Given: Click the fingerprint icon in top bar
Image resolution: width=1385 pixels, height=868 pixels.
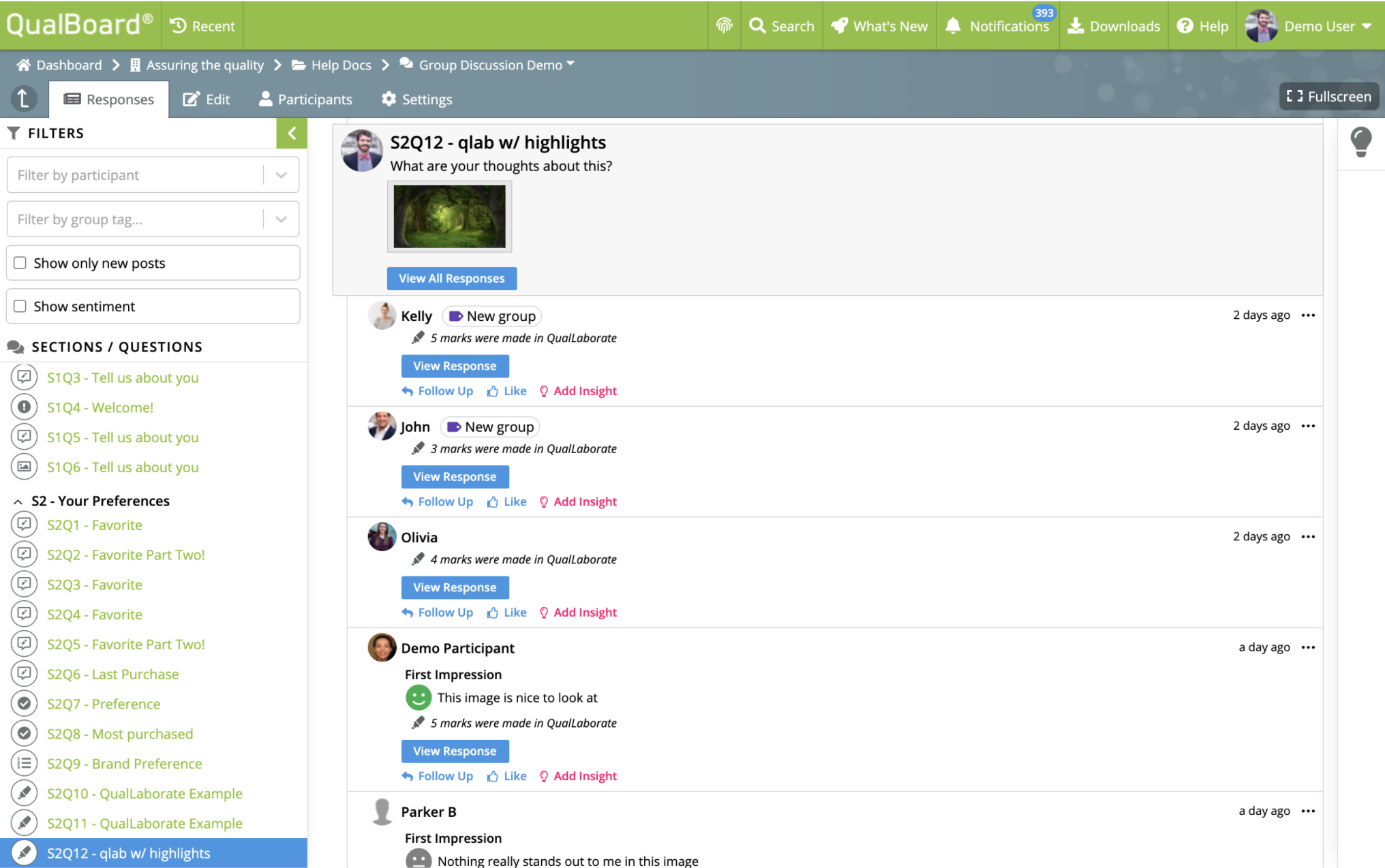Looking at the screenshot, I should [x=724, y=26].
